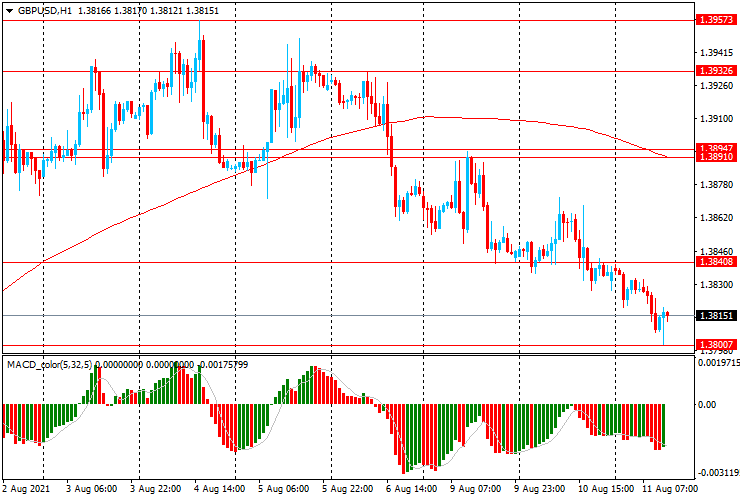This screenshot has height=500, width=740.
Task: Open the chart menu triangle beside GBPUSD
Action: pos(9,11)
